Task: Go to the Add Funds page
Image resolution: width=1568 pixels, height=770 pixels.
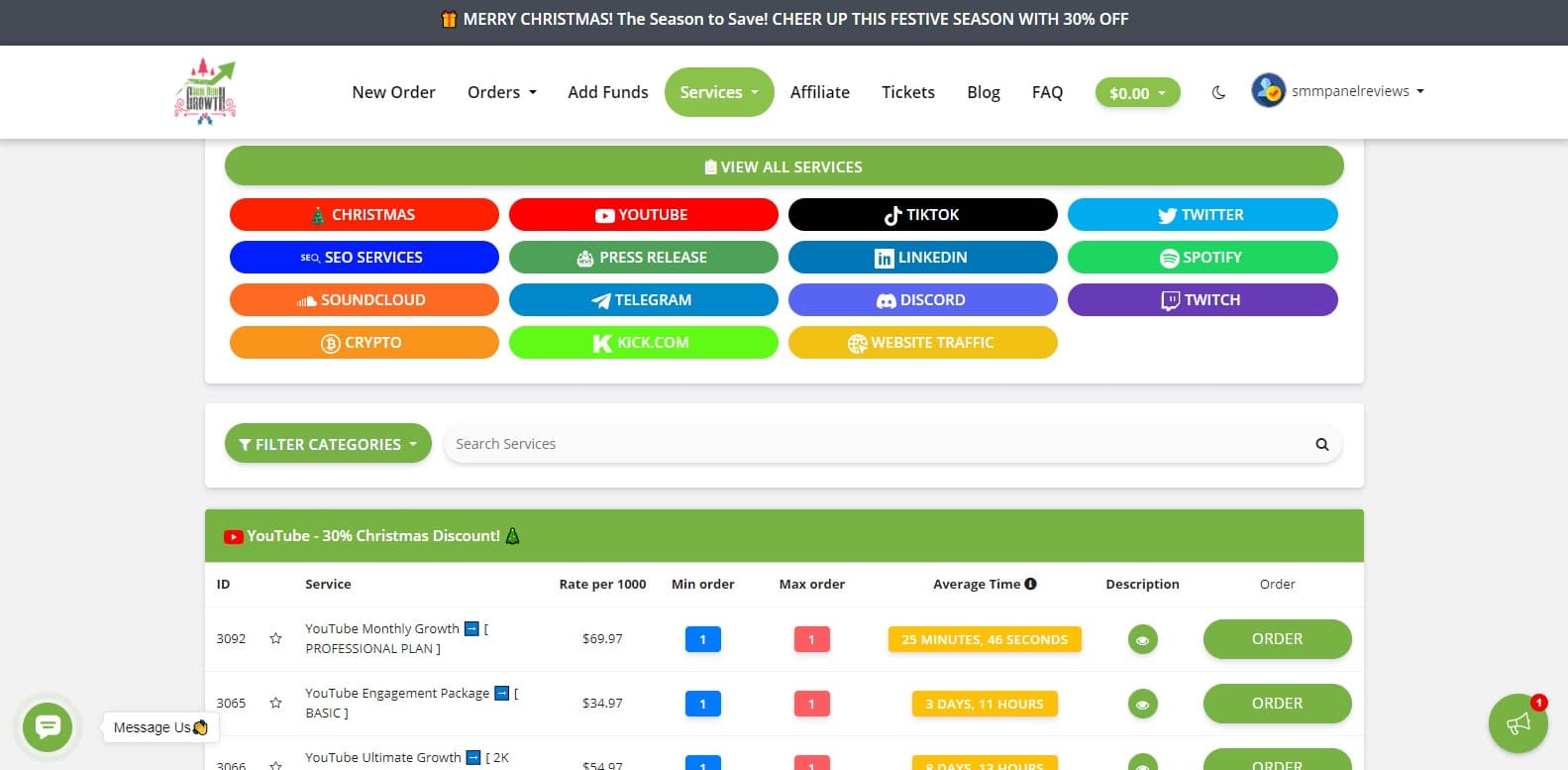Action: [x=607, y=92]
